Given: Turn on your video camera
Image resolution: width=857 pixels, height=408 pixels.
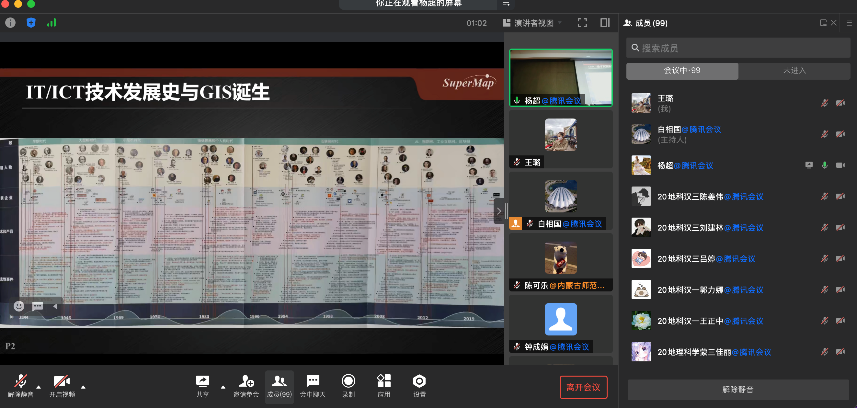Looking at the screenshot, I should (62, 383).
